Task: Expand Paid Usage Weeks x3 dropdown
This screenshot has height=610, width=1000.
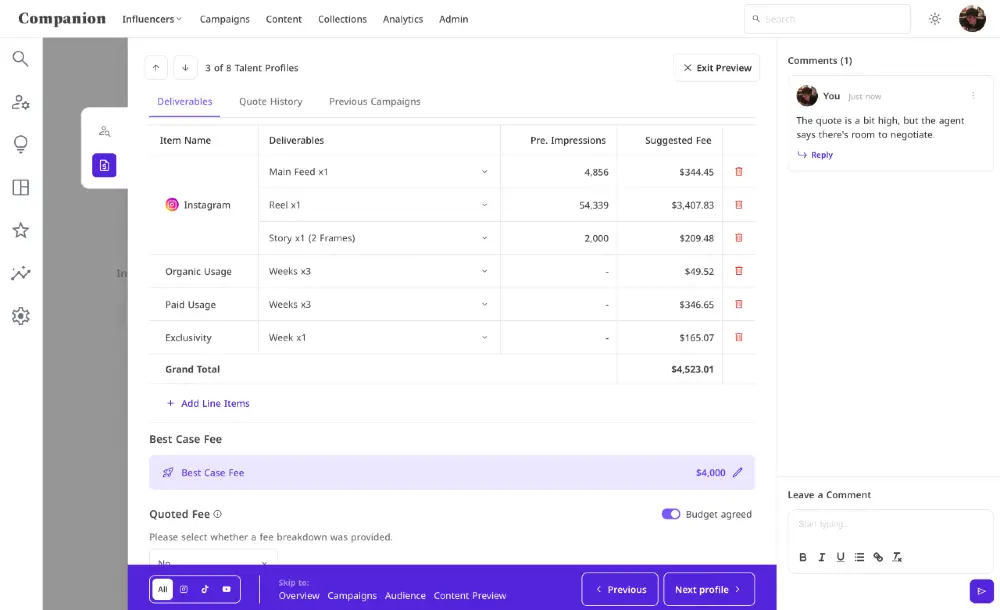Action: coord(485,304)
